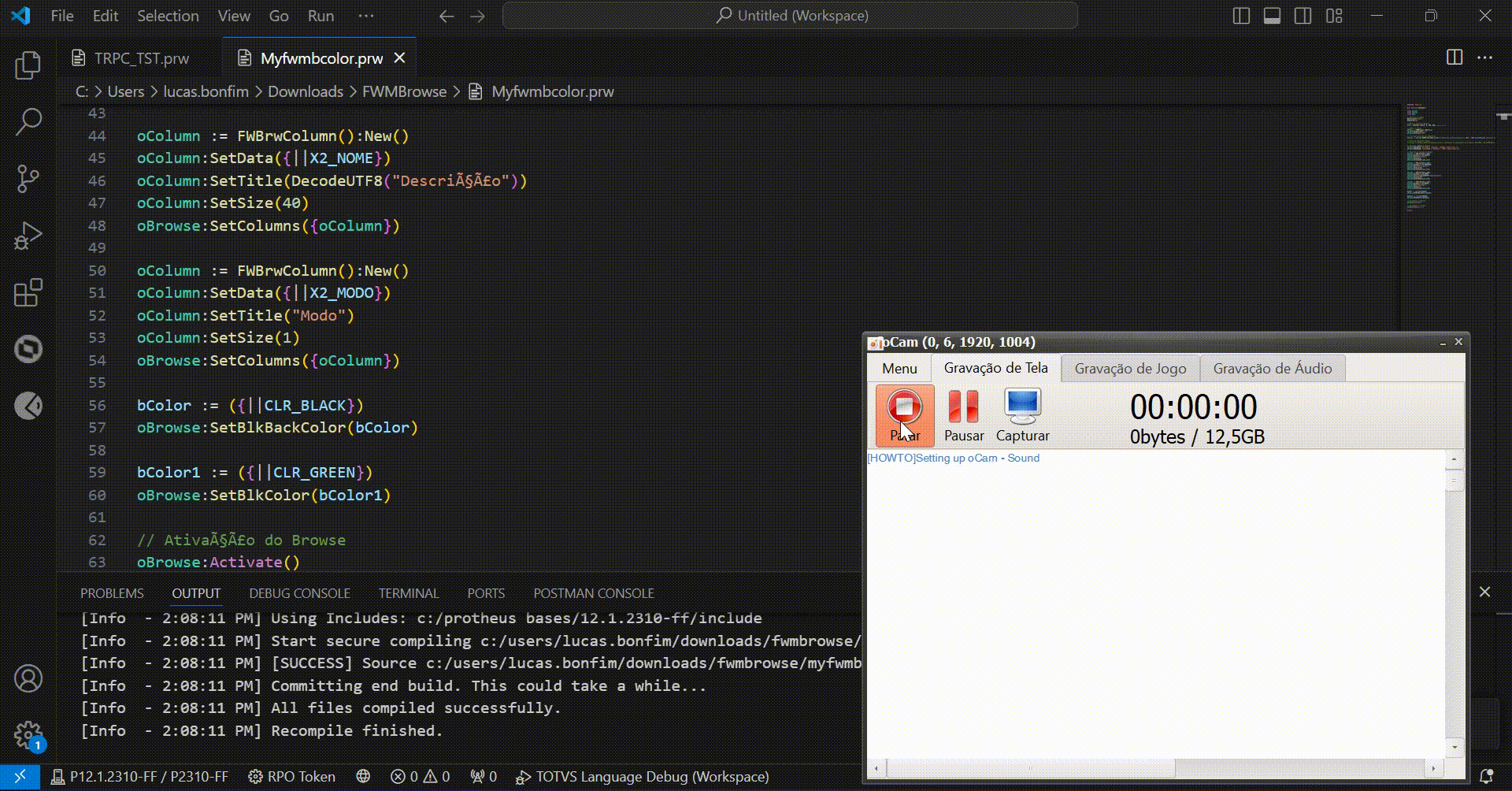Open the Manage settings gear
1512x791 pixels.
[x=28, y=736]
